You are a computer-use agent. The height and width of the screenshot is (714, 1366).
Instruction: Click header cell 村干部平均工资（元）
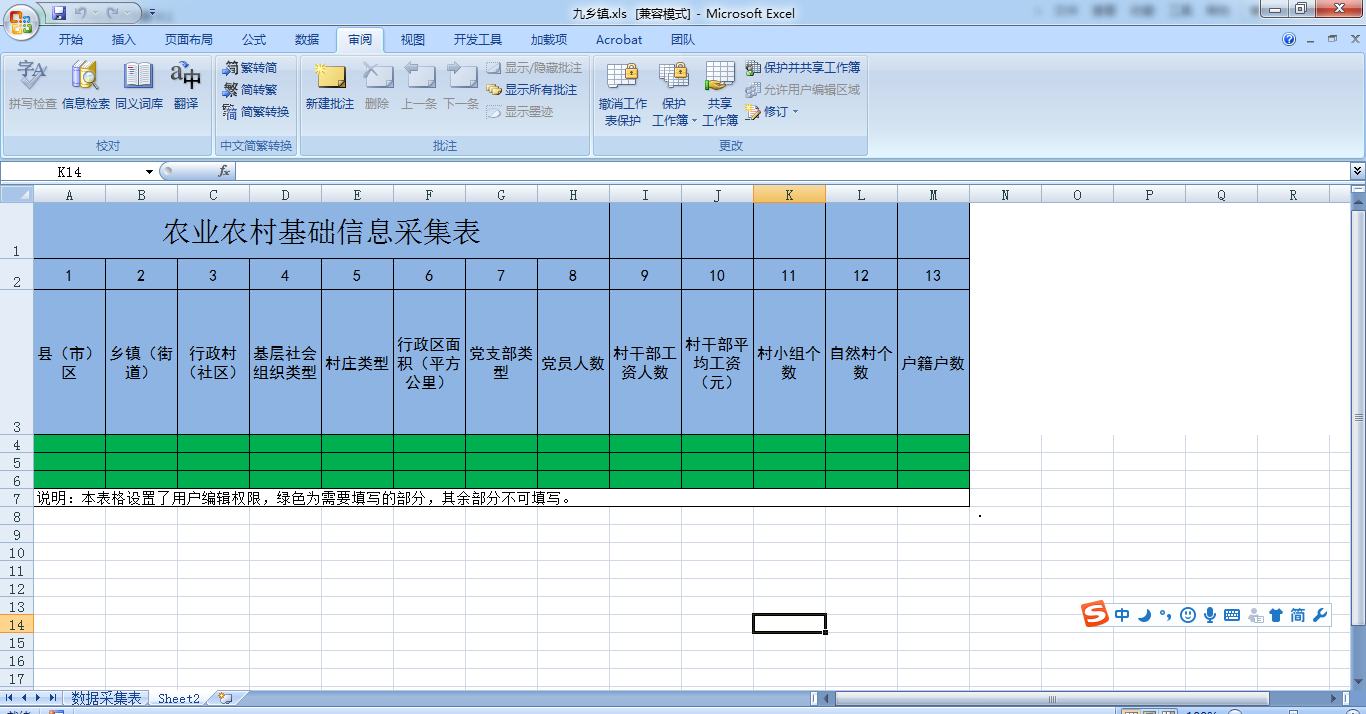point(717,362)
